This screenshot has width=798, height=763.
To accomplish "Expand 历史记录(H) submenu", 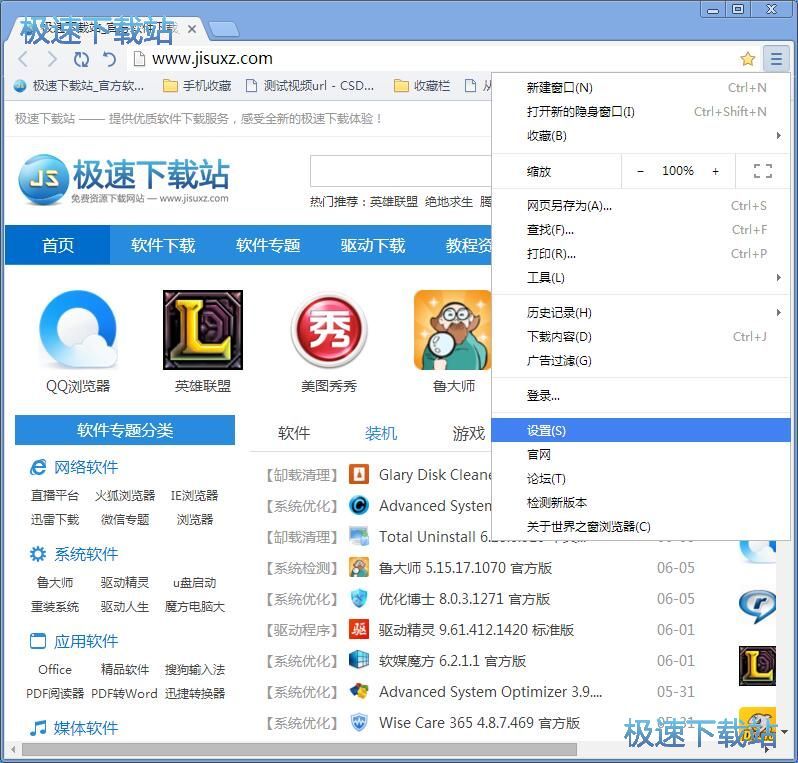I will (641, 313).
